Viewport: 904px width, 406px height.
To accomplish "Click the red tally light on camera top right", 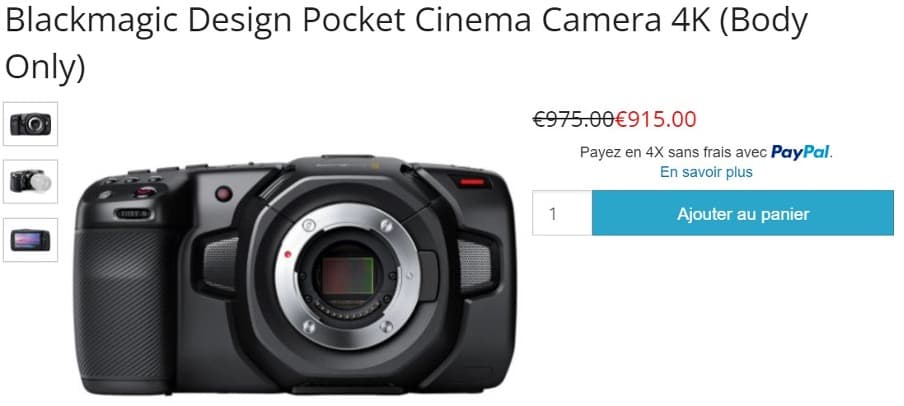I will pos(472,182).
